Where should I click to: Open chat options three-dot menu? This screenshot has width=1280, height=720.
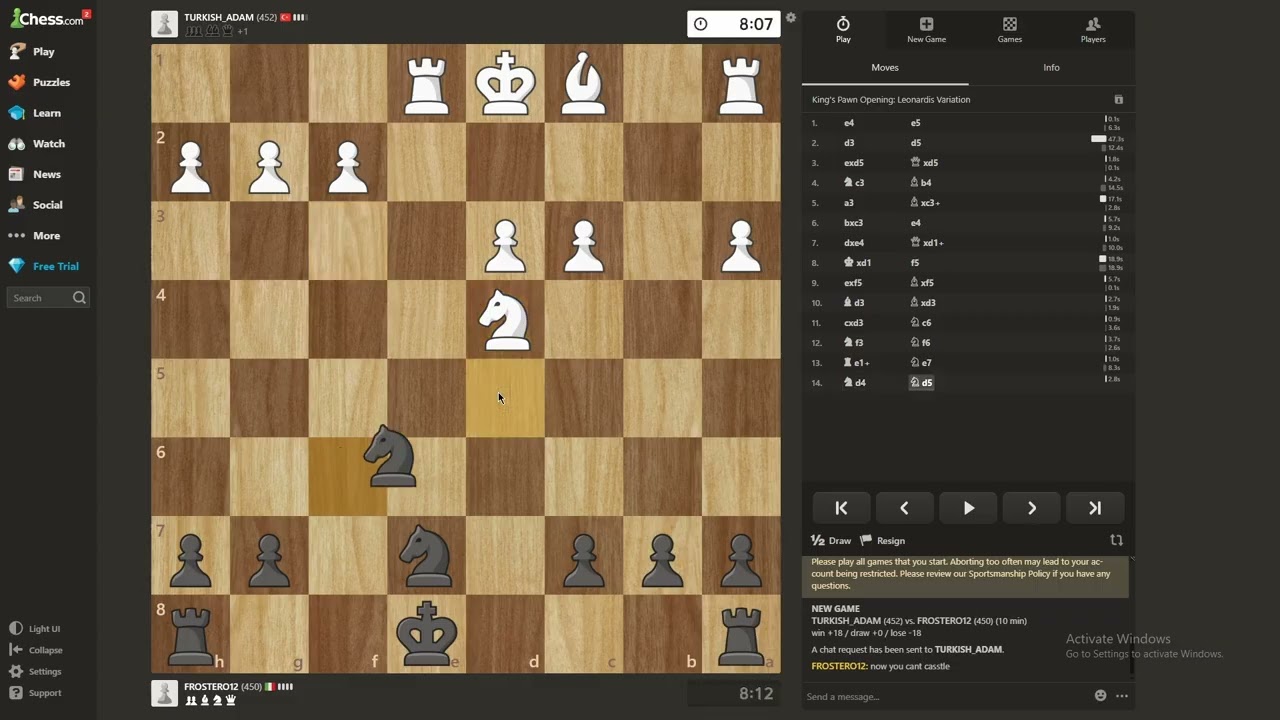(x=1122, y=696)
